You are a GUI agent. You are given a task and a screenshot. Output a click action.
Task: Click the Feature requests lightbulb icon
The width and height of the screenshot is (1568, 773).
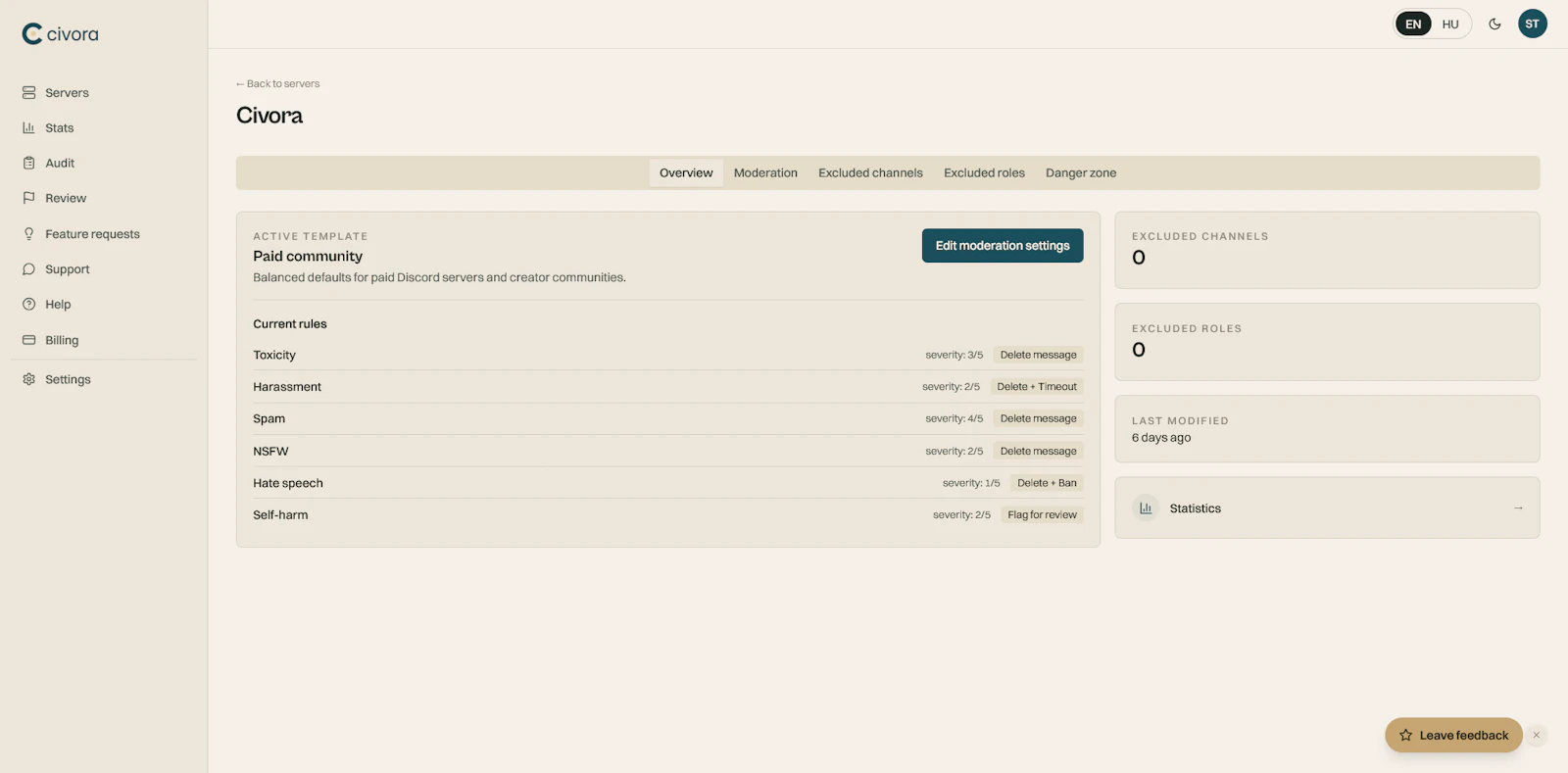(28, 234)
